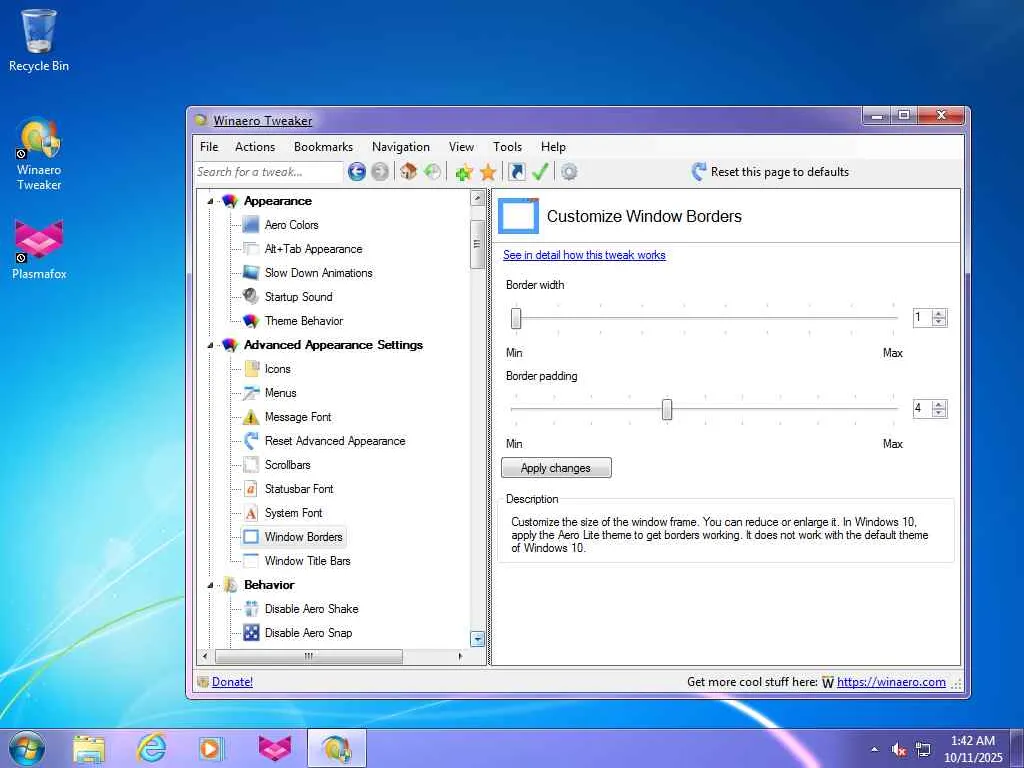
Task: Open the File menu
Action: click(209, 147)
